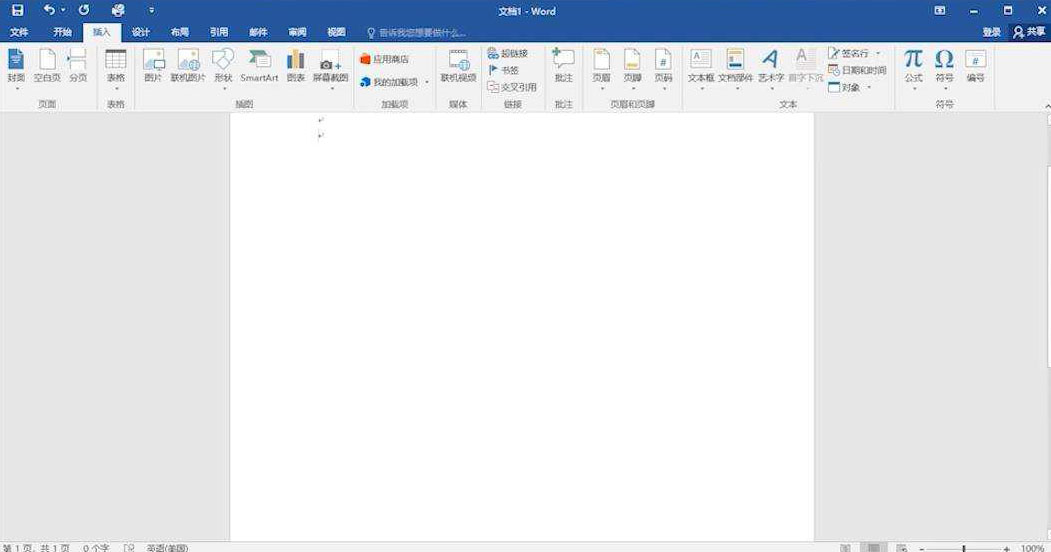
Task: Expand the Undo history dropdown arrow
Action: [x=63, y=10]
